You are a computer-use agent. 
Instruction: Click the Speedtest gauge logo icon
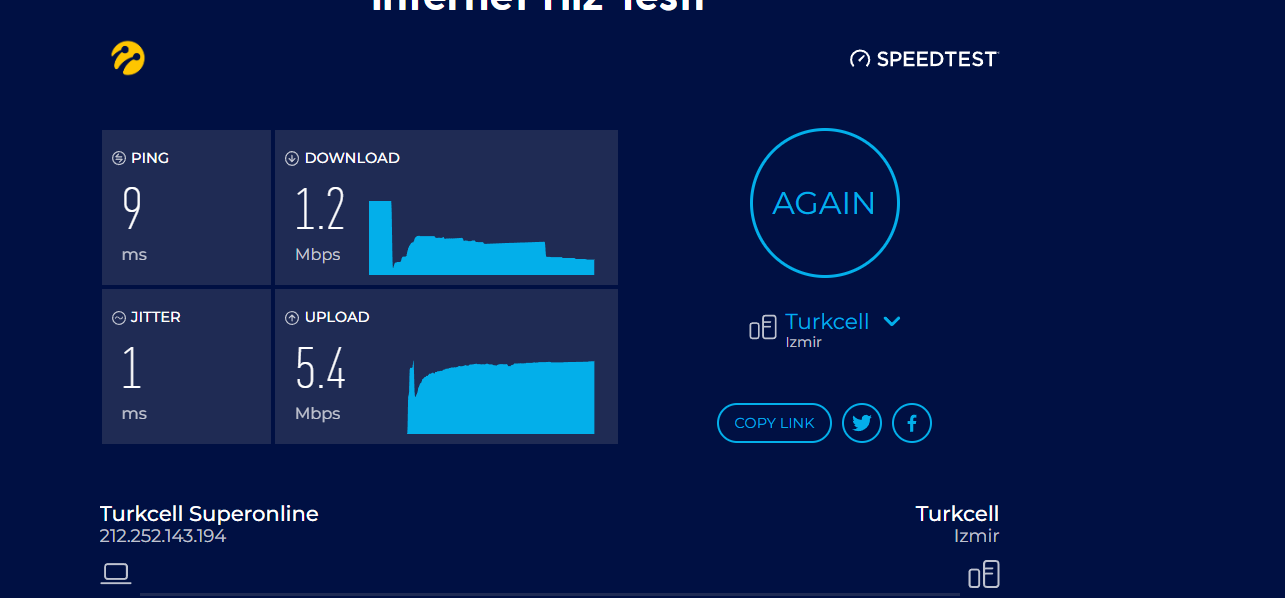(860, 59)
